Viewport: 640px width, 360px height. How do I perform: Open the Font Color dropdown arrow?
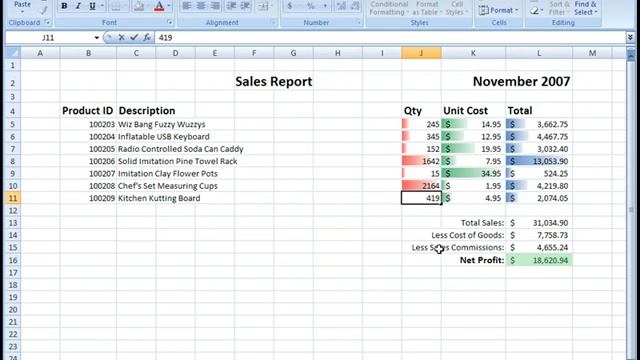[169, 6]
